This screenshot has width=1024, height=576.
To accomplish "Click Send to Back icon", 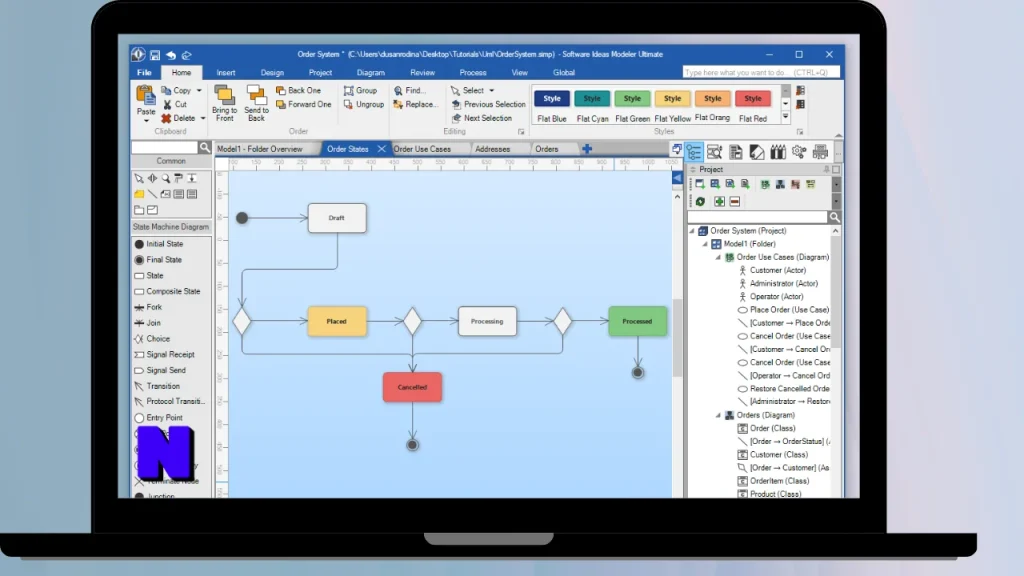I will coord(256,95).
